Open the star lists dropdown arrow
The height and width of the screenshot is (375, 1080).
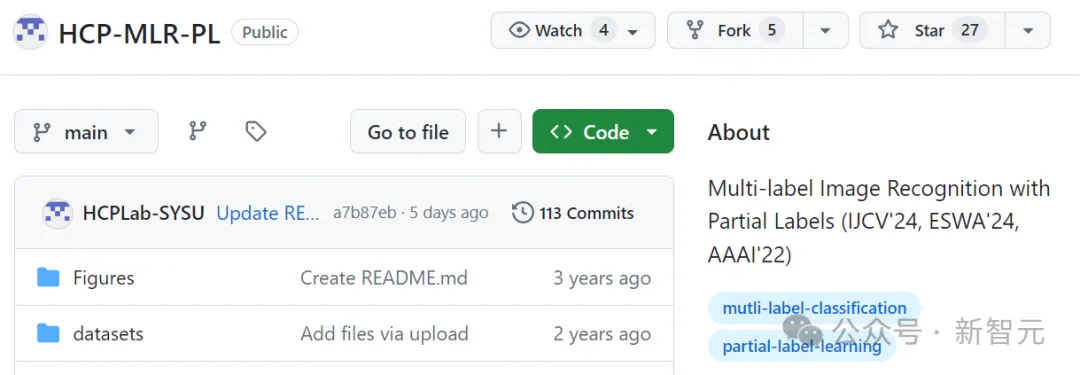click(1028, 30)
